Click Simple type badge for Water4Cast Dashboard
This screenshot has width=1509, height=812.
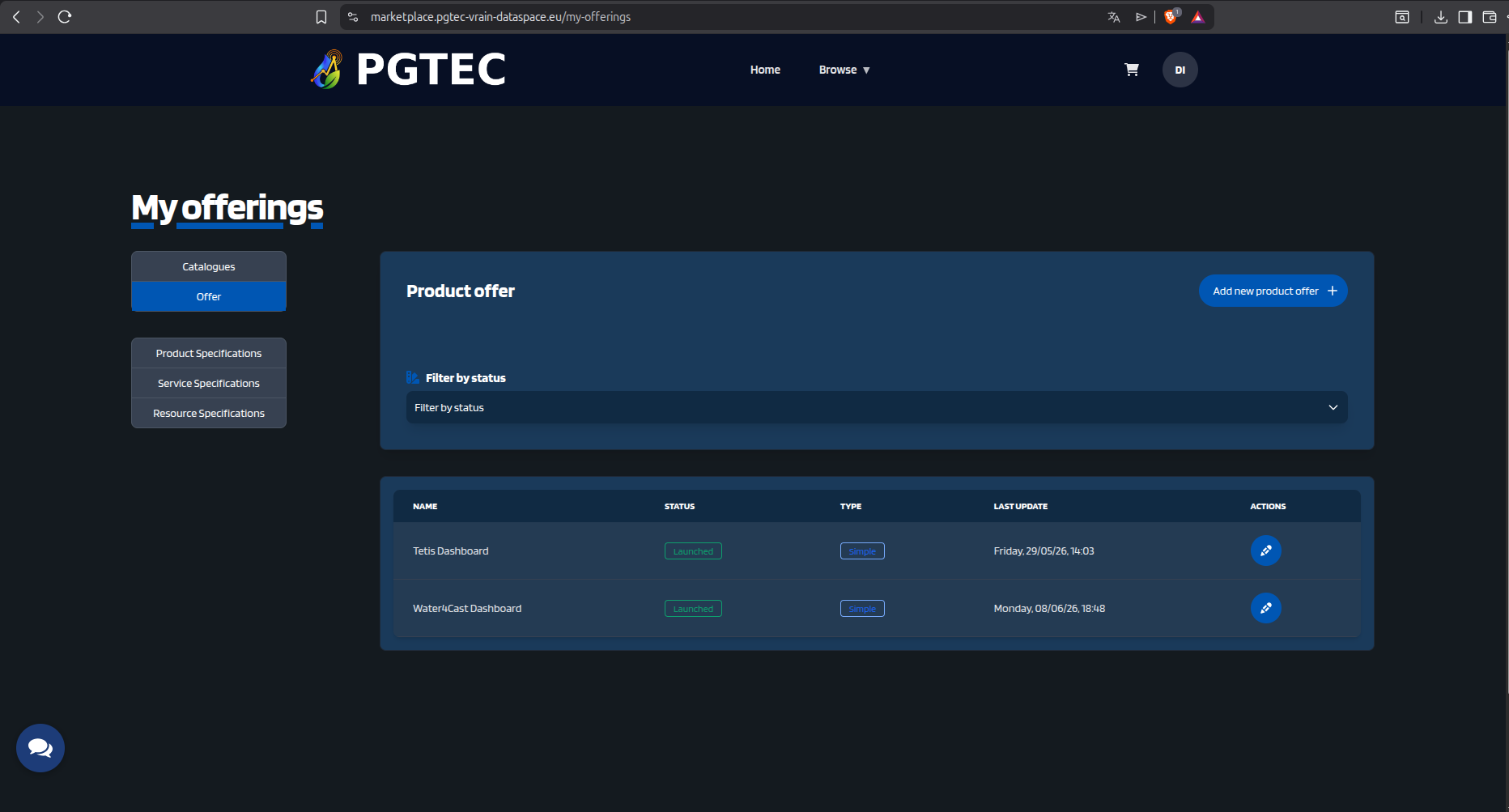point(862,608)
